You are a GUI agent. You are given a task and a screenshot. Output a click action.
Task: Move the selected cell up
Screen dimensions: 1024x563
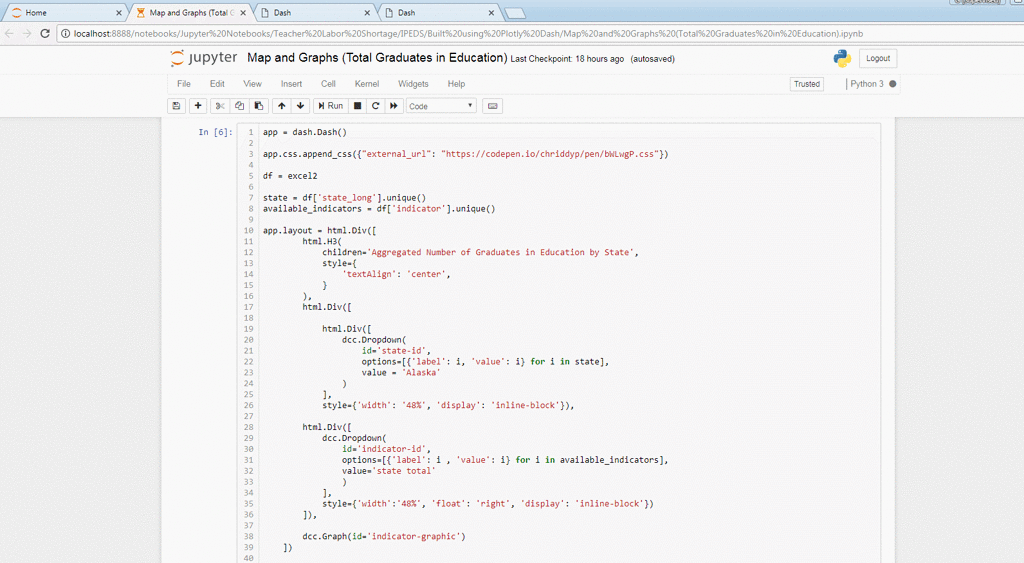click(x=282, y=106)
